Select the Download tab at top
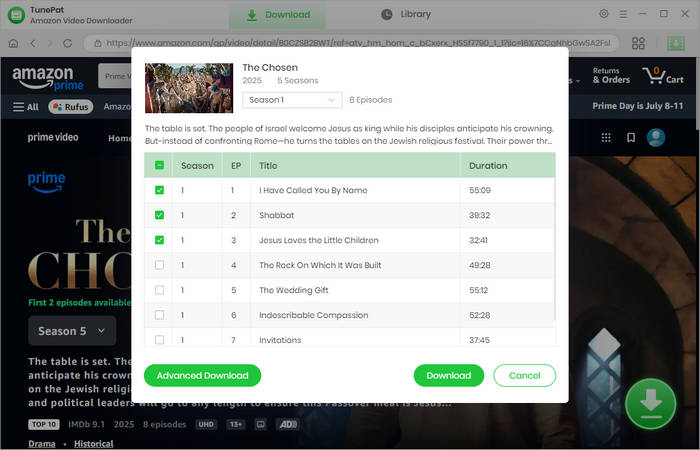The image size is (700, 450). [278, 15]
